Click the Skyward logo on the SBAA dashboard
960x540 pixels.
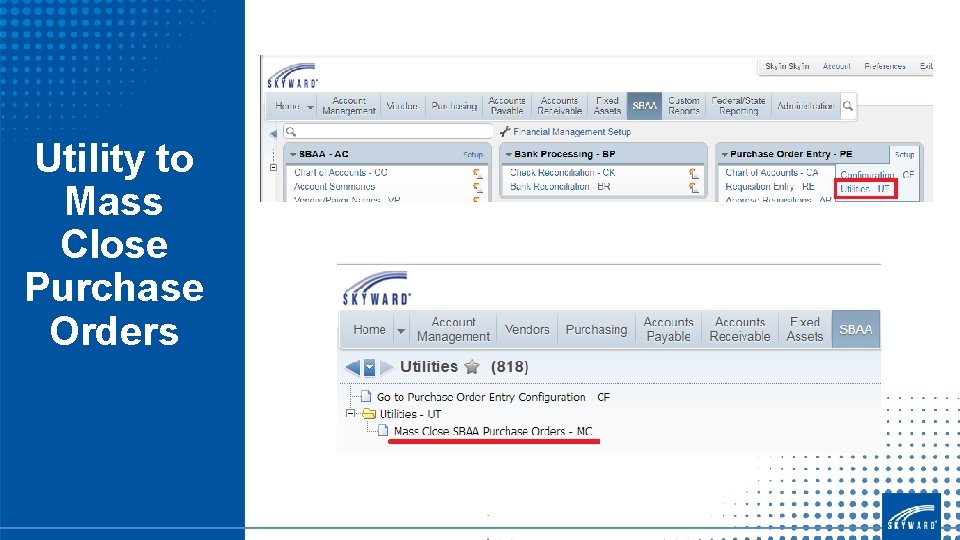coord(293,76)
